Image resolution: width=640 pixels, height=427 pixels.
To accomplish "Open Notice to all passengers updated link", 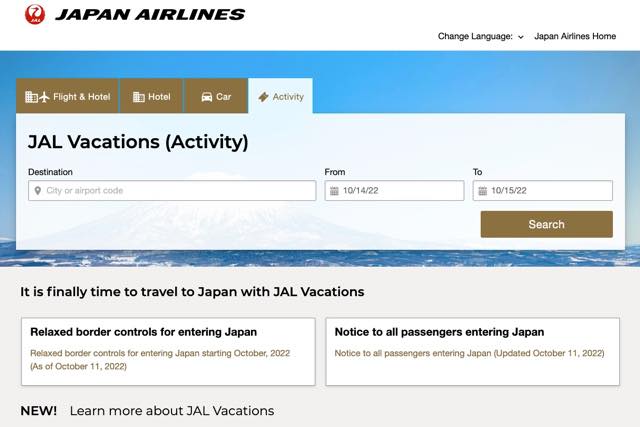I will point(469,353).
